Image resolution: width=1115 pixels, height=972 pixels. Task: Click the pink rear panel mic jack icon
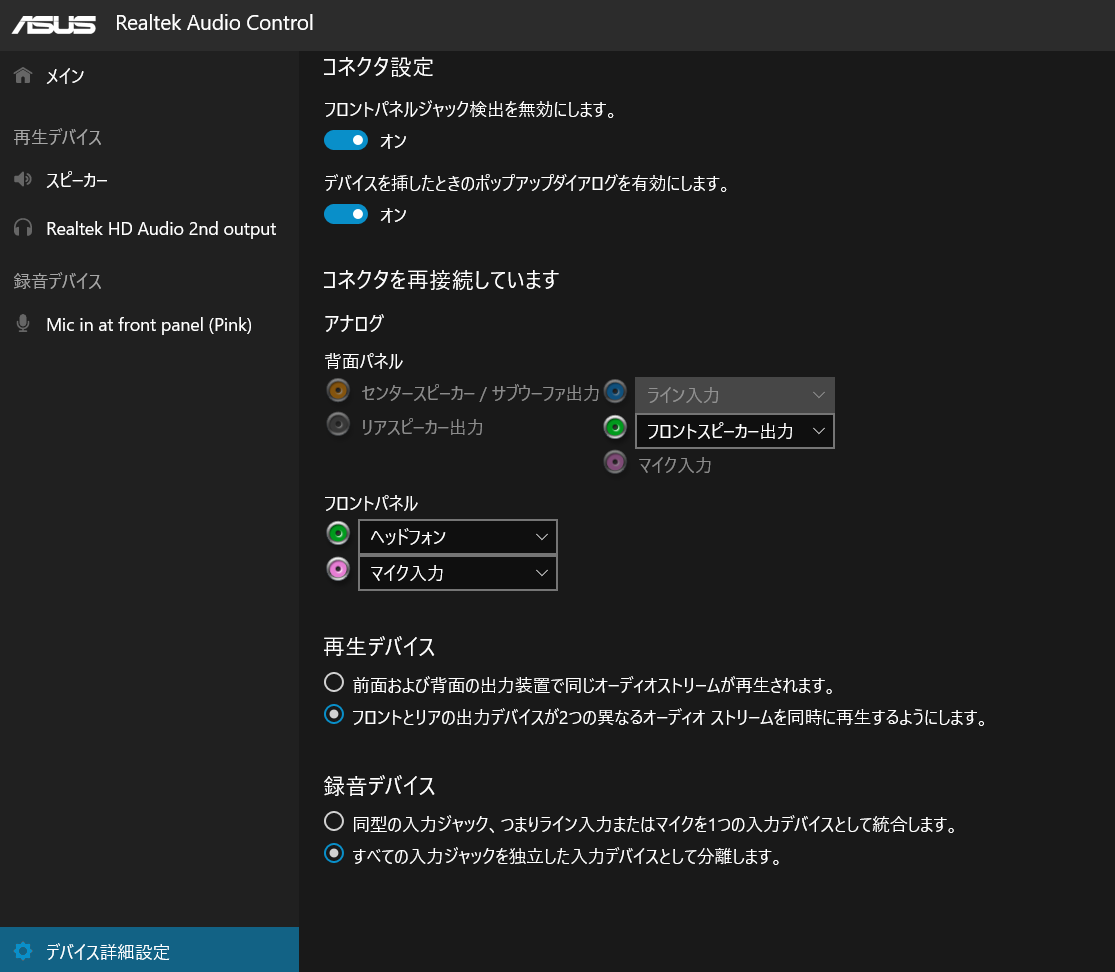(615, 462)
